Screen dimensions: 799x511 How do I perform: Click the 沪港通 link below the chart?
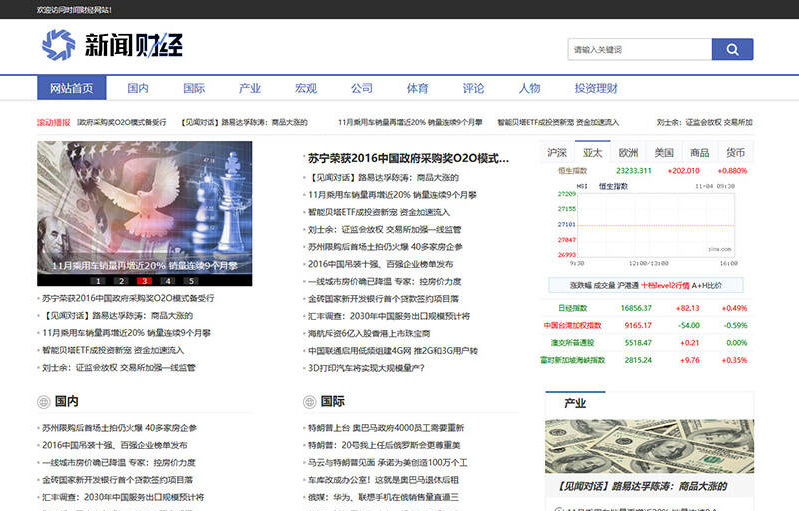tap(628, 285)
